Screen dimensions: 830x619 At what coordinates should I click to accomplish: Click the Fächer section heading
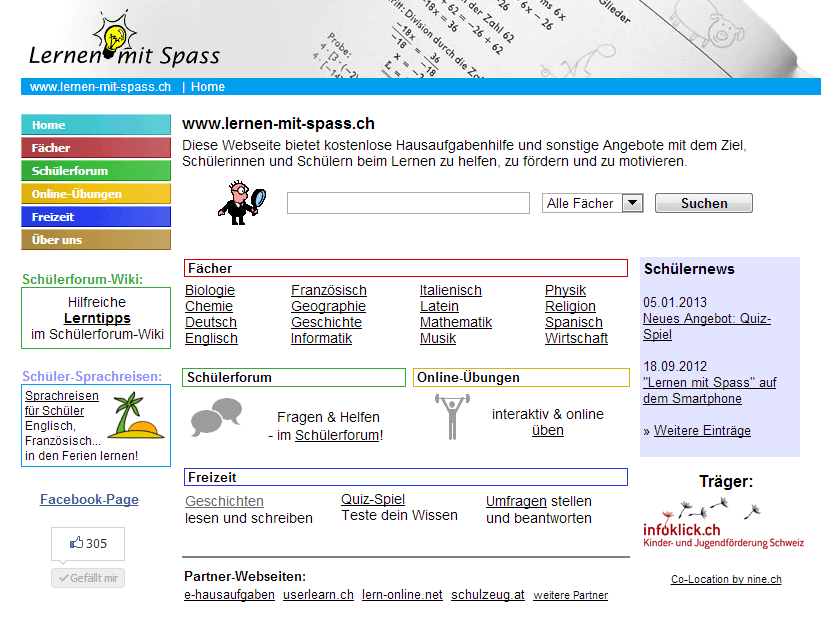click(x=406, y=268)
